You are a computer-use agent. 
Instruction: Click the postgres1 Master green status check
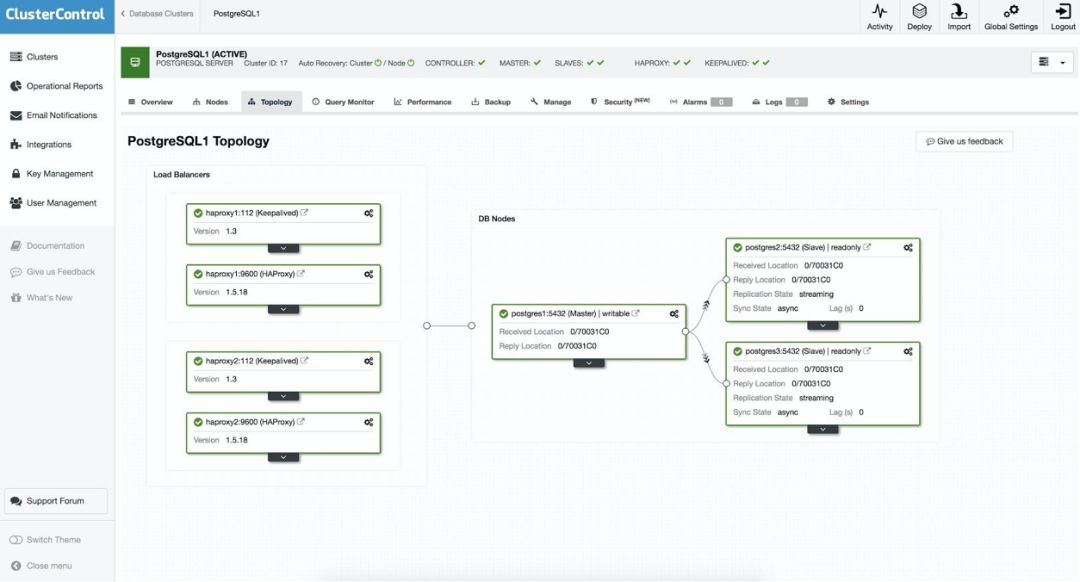(503, 314)
